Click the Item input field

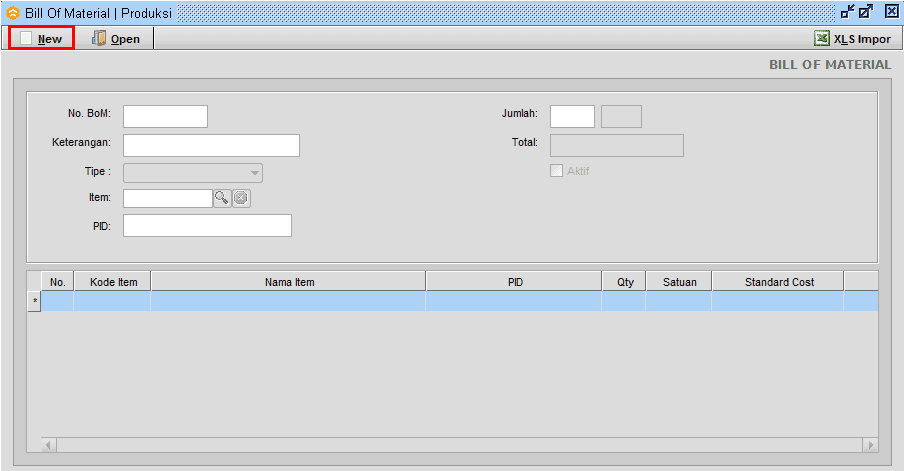pos(168,198)
